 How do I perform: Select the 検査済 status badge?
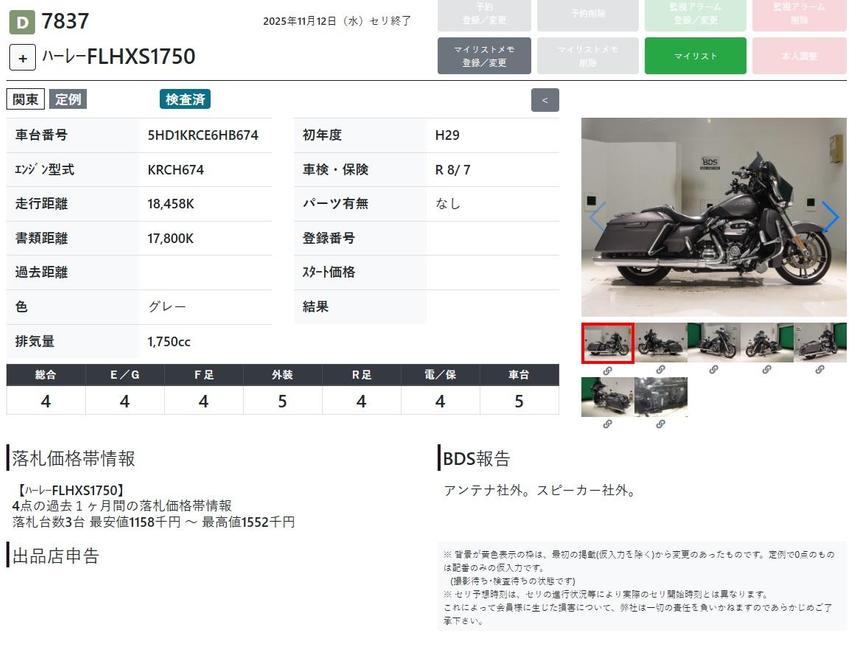tap(185, 99)
